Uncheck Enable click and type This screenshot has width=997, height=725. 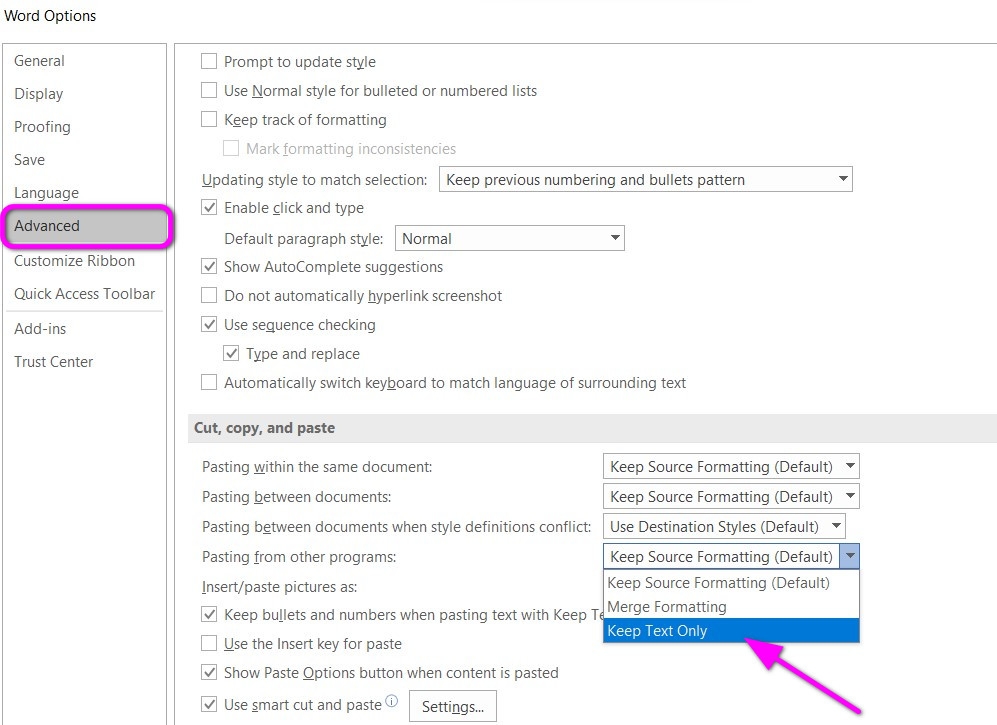[x=209, y=208]
